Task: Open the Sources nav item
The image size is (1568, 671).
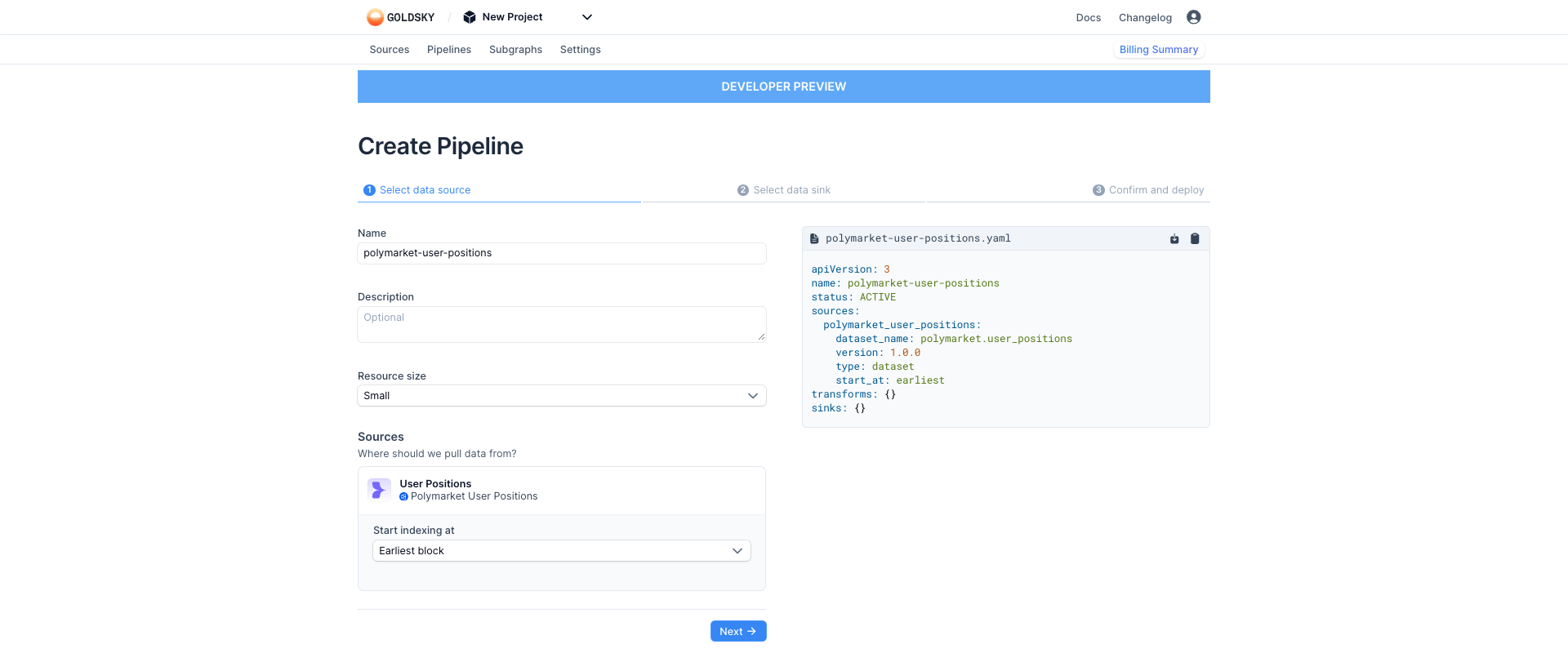Action: [x=390, y=50]
